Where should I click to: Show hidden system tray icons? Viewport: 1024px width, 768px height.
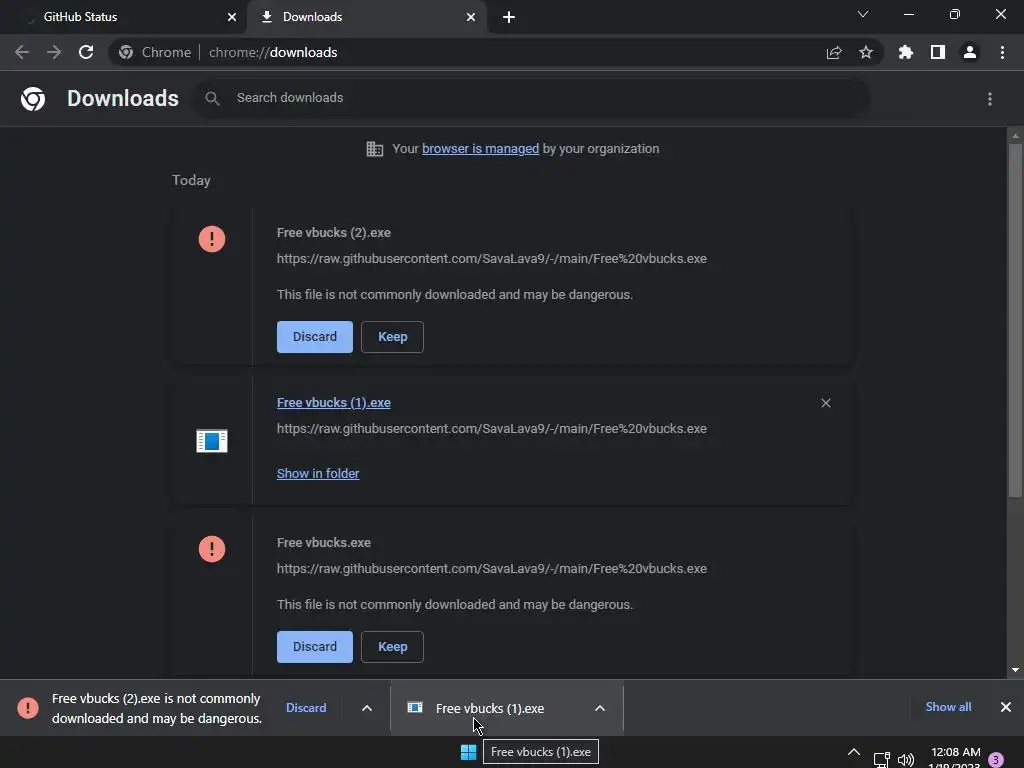point(854,752)
